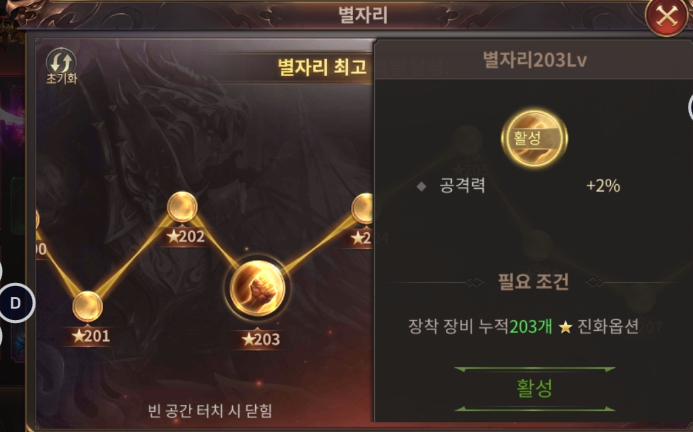
Task: Select the ★202 constellation node orb
Action: 182,207
